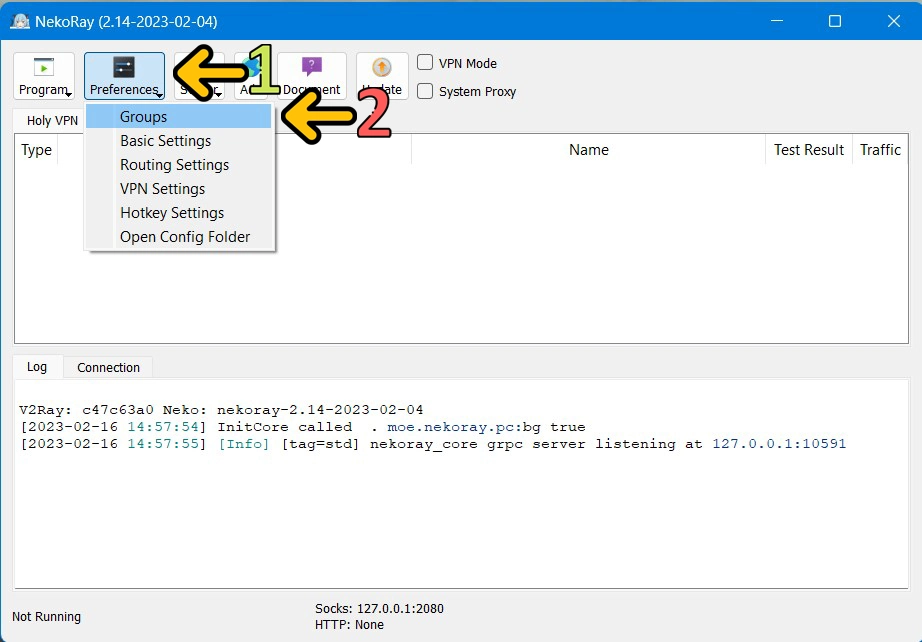Select the Holy VPN group tab
Screen dimensions: 922x642
coord(47,120)
